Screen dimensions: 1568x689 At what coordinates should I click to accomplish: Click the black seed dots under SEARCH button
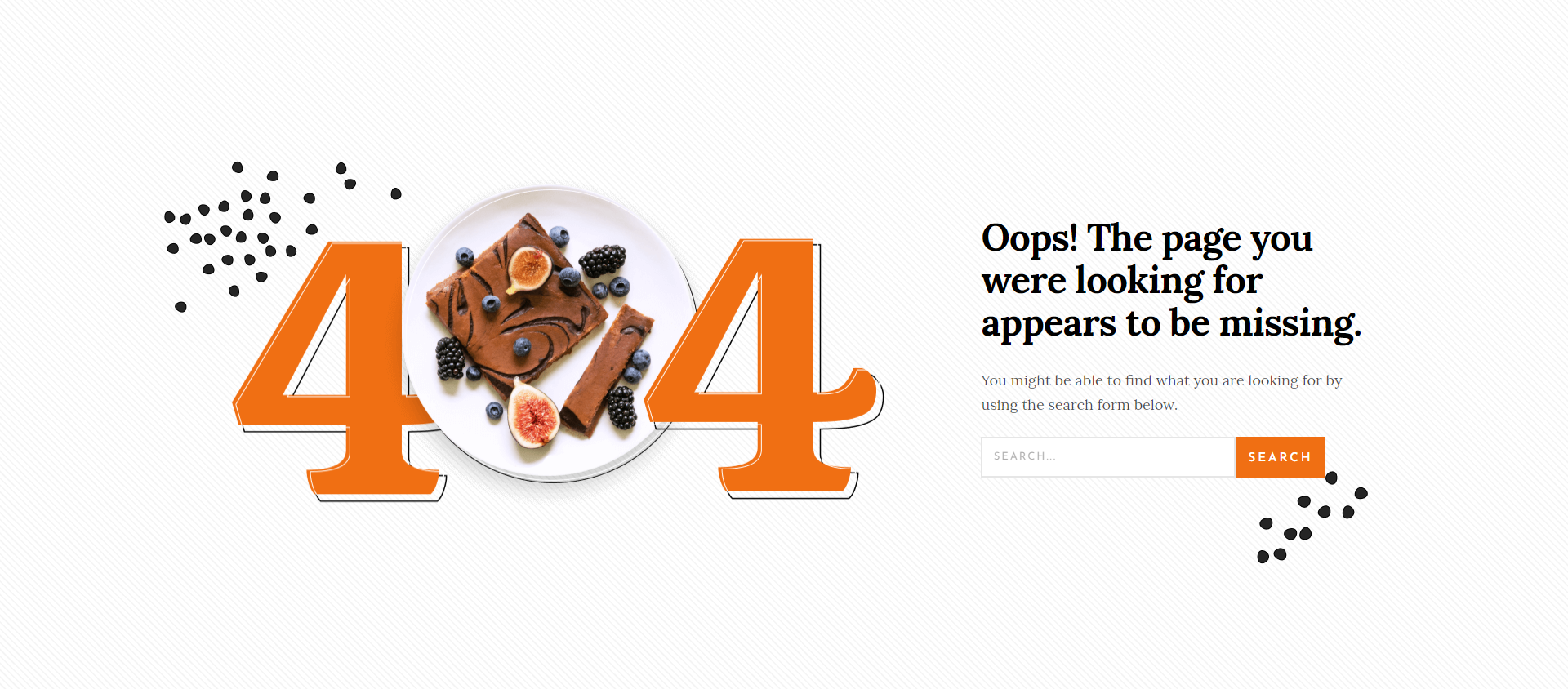[x=1312, y=518]
